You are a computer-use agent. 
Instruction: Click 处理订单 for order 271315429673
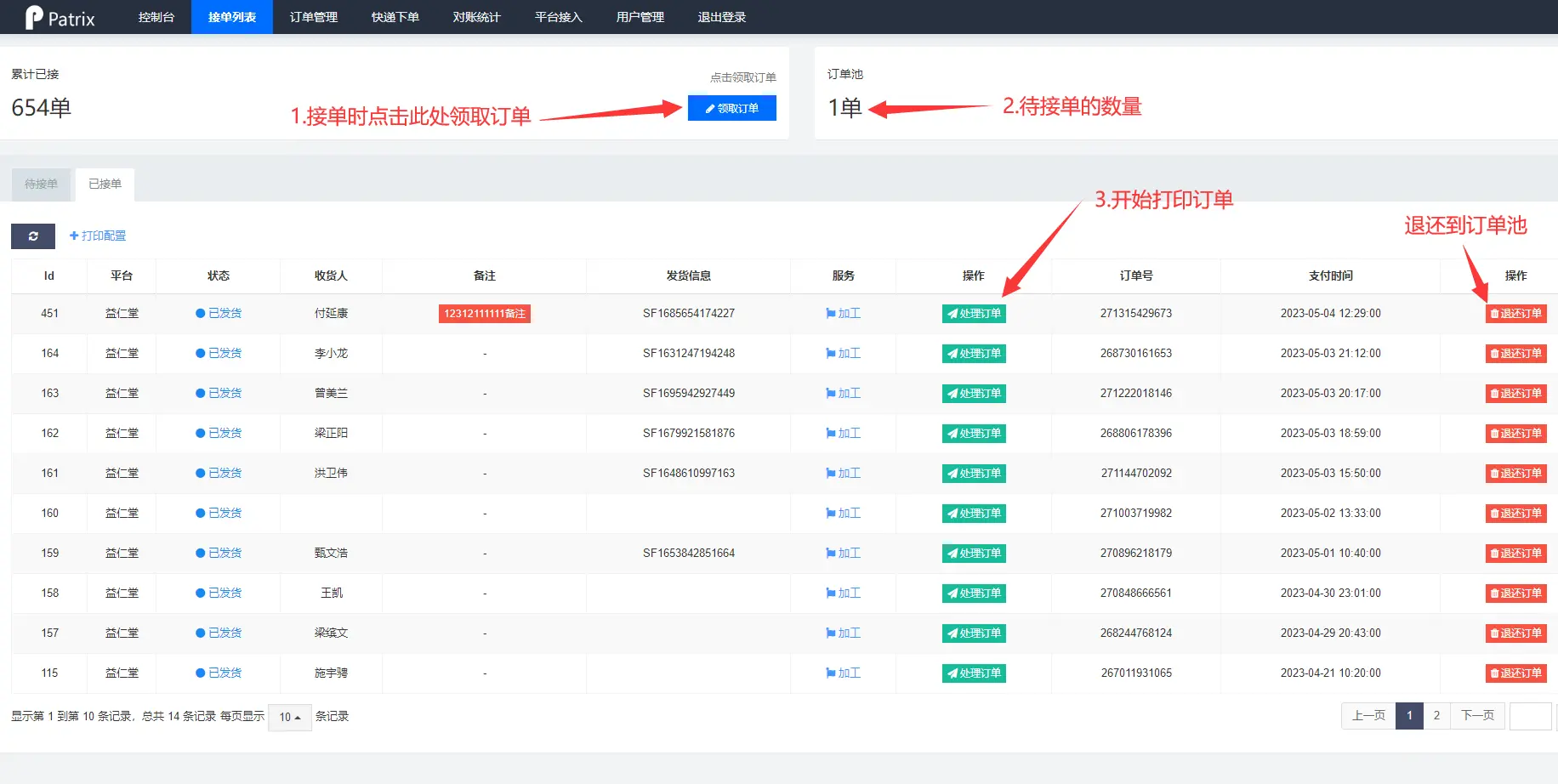coord(974,314)
